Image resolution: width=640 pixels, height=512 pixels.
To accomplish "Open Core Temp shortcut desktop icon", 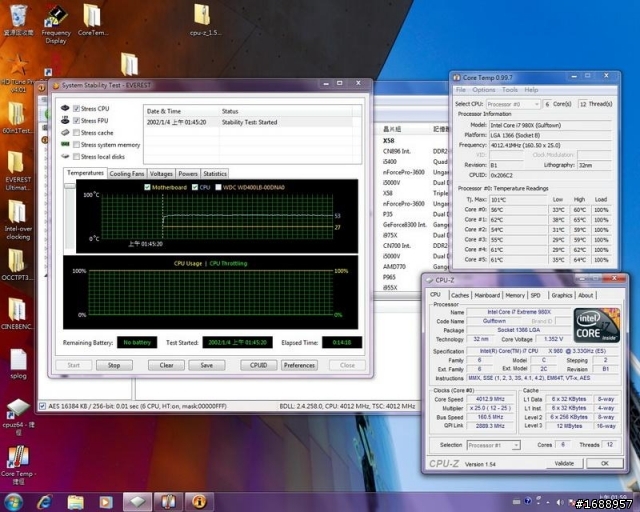I will click(x=18, y=465).
